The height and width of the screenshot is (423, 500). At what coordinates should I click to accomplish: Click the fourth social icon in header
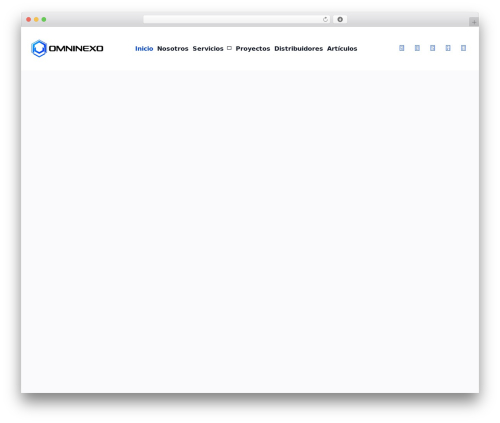pyautogui.click(x=448, y=48)
